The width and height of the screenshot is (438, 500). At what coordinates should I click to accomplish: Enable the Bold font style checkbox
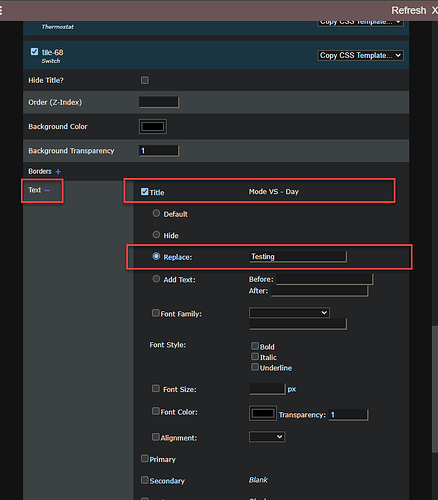click(x=255, y=346)
